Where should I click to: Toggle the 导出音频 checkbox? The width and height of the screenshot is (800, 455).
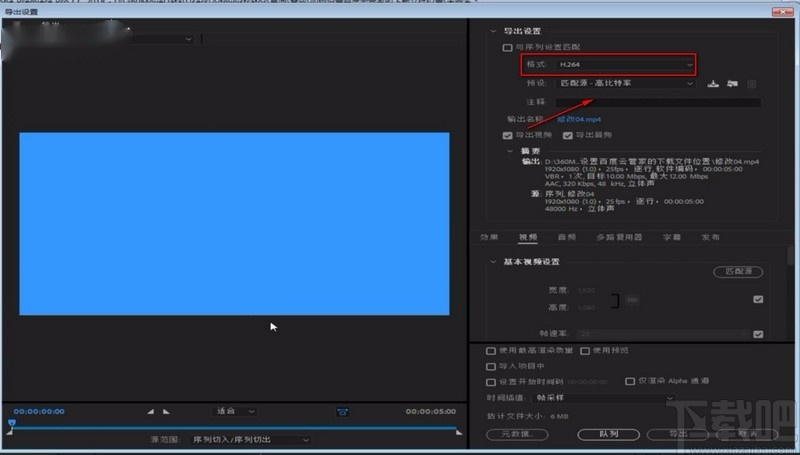567,136
